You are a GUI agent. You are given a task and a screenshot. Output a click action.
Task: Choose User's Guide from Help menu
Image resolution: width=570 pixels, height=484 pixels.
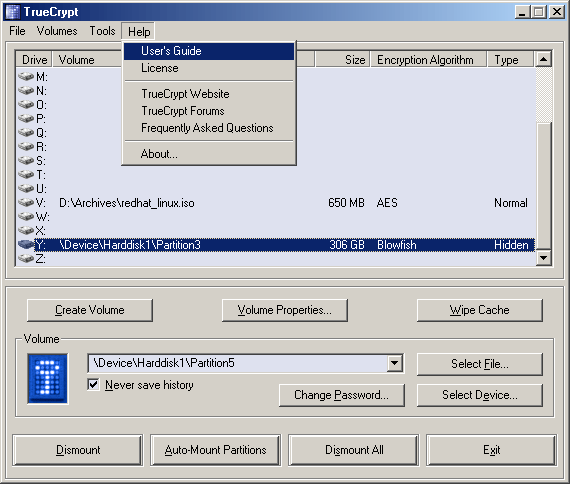209,51
